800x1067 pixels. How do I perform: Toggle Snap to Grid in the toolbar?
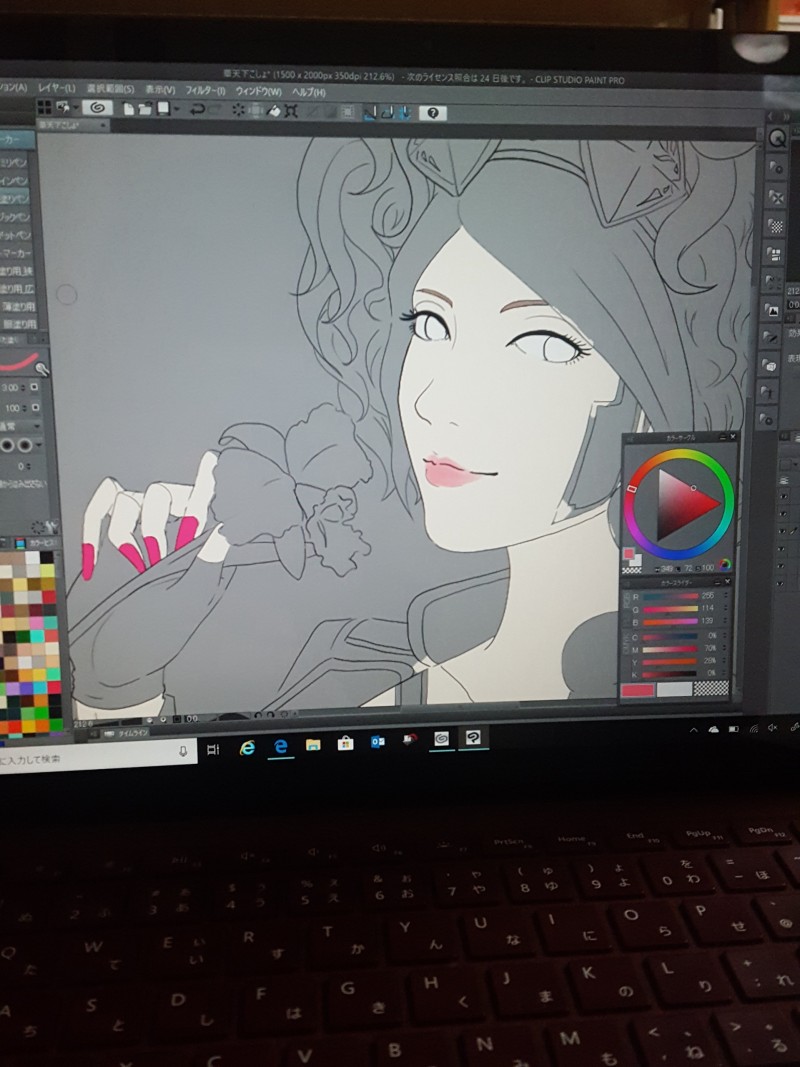(x=405, y=114)
